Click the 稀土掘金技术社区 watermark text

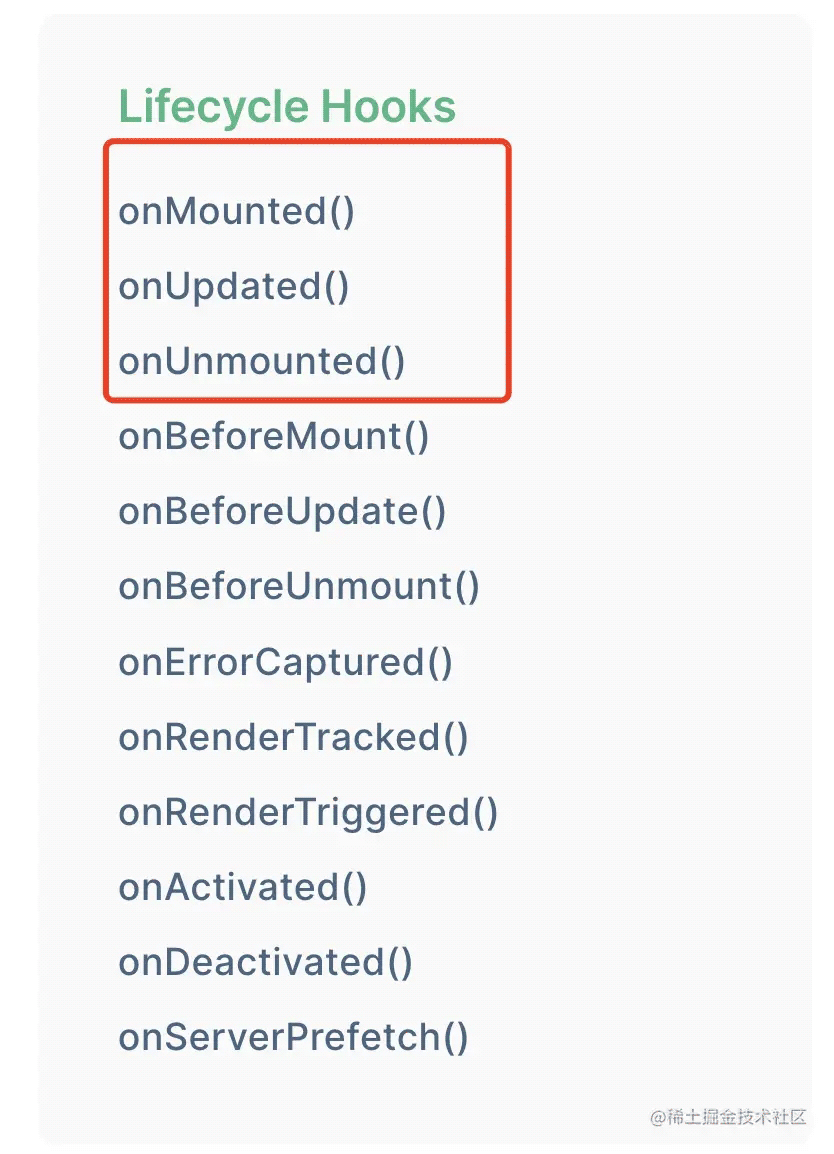point(737,1117)
